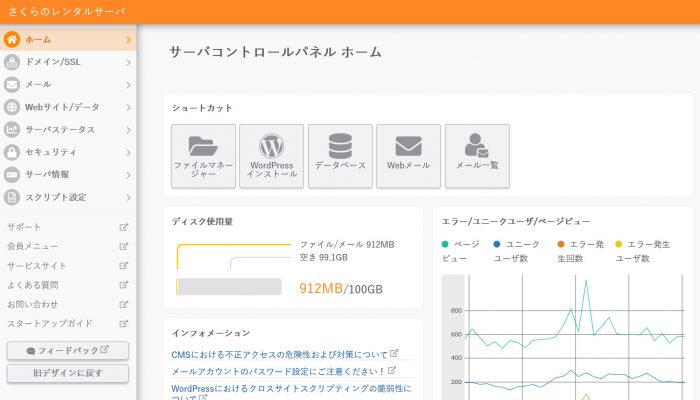Click external icon after CMS notice link
The height and width of the screenshot is (400, 700).
tap(394, 353)
